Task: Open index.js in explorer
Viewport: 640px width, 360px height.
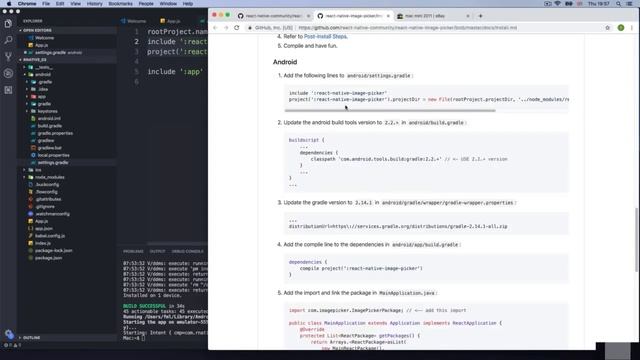Action: (x=43, y=243)
